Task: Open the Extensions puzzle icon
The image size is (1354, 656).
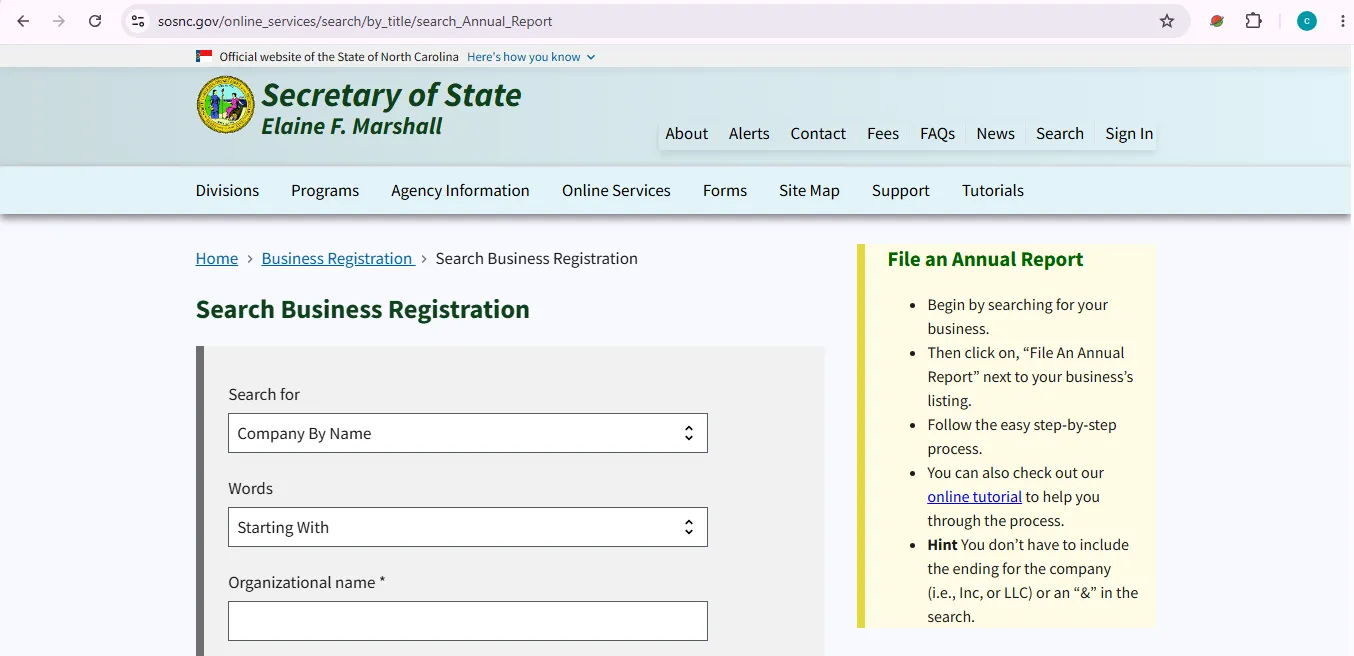Action: [x=1253, y=21]
